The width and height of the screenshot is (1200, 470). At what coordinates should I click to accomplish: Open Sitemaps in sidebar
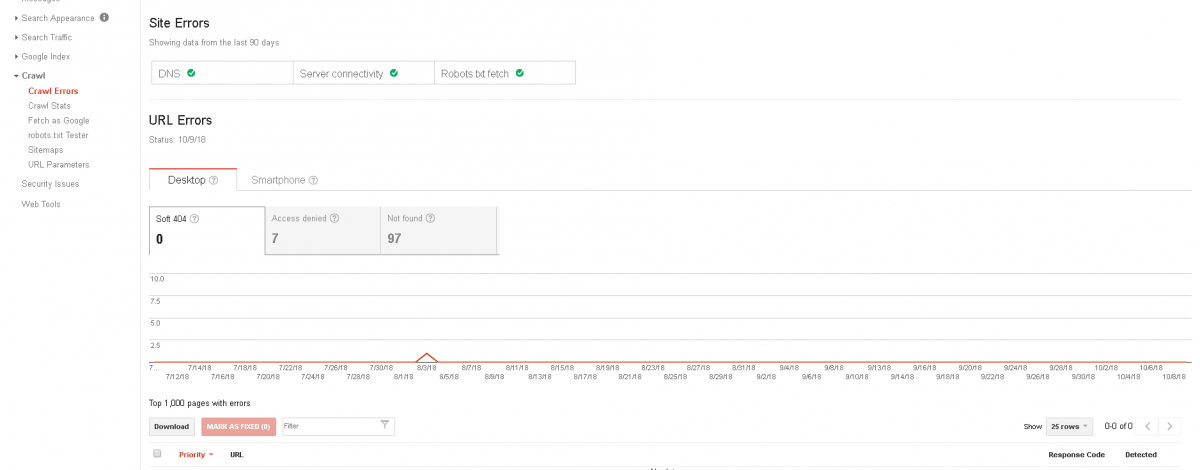point(45,150)
